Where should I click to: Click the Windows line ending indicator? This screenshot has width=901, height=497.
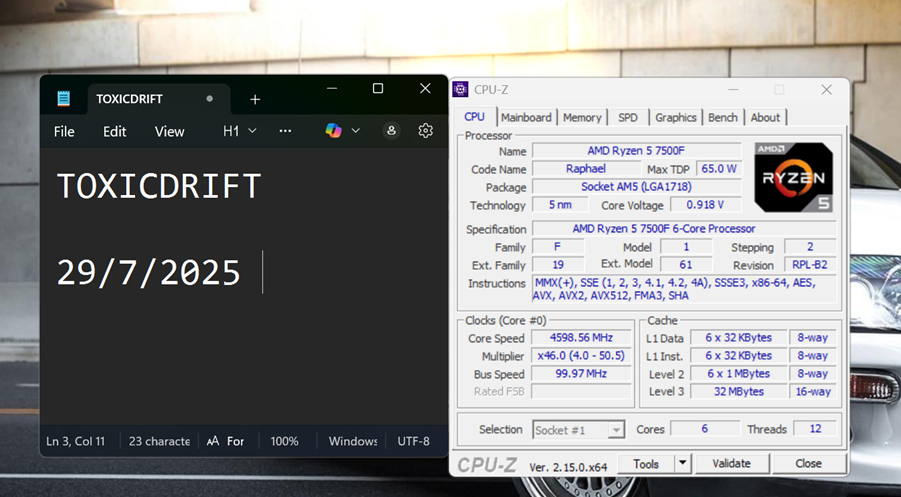click(x=353, y=441)
